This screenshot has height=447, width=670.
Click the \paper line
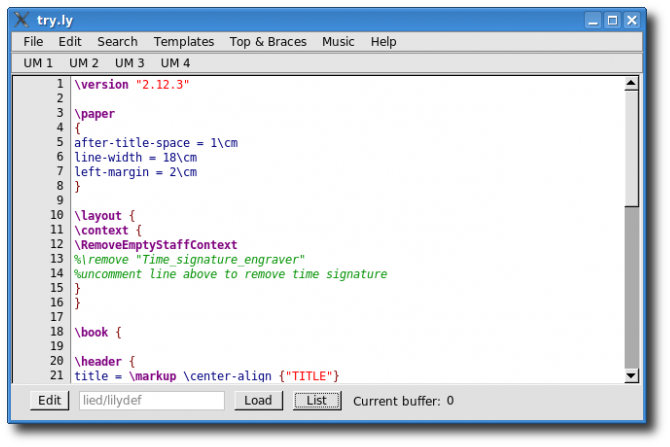pos(94,114)
